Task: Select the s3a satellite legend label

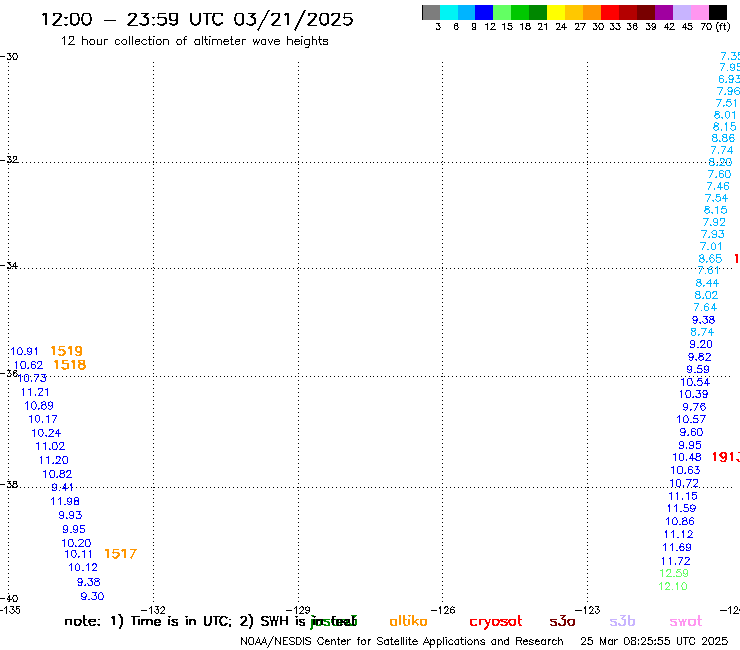Action: pyautogui.click(x=562, y=622)
